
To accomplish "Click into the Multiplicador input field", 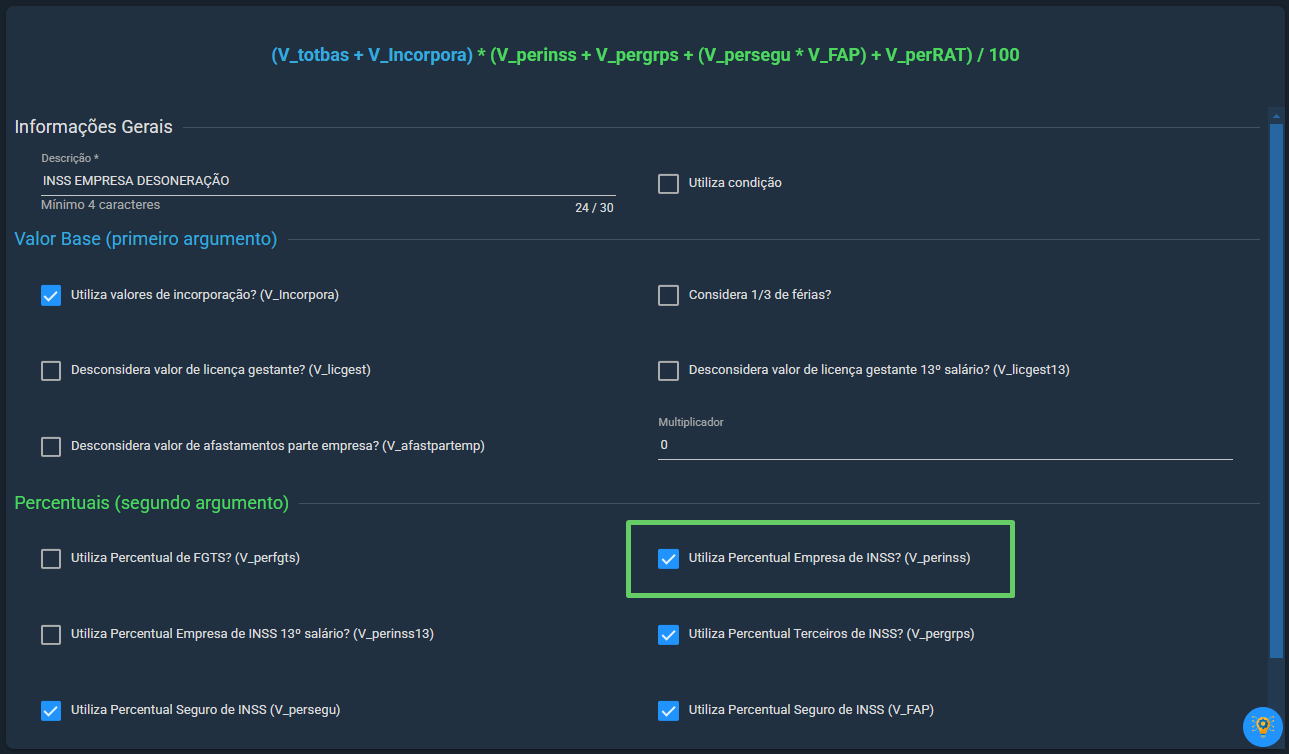I will click(x=944, y=445).
